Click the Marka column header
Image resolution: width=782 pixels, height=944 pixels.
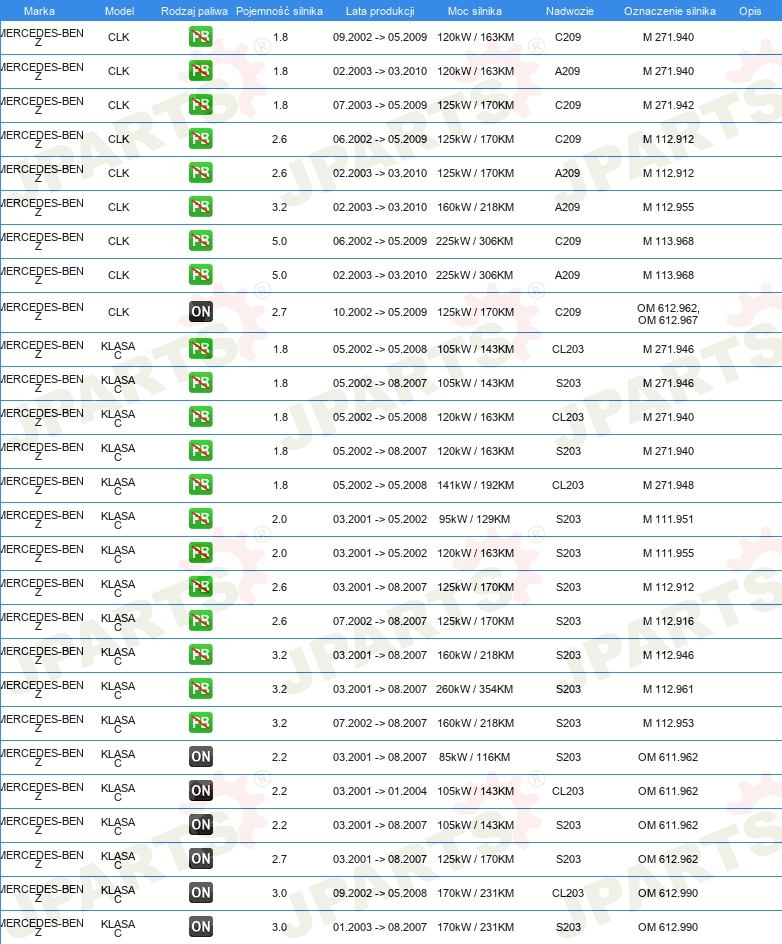(39, 11)
